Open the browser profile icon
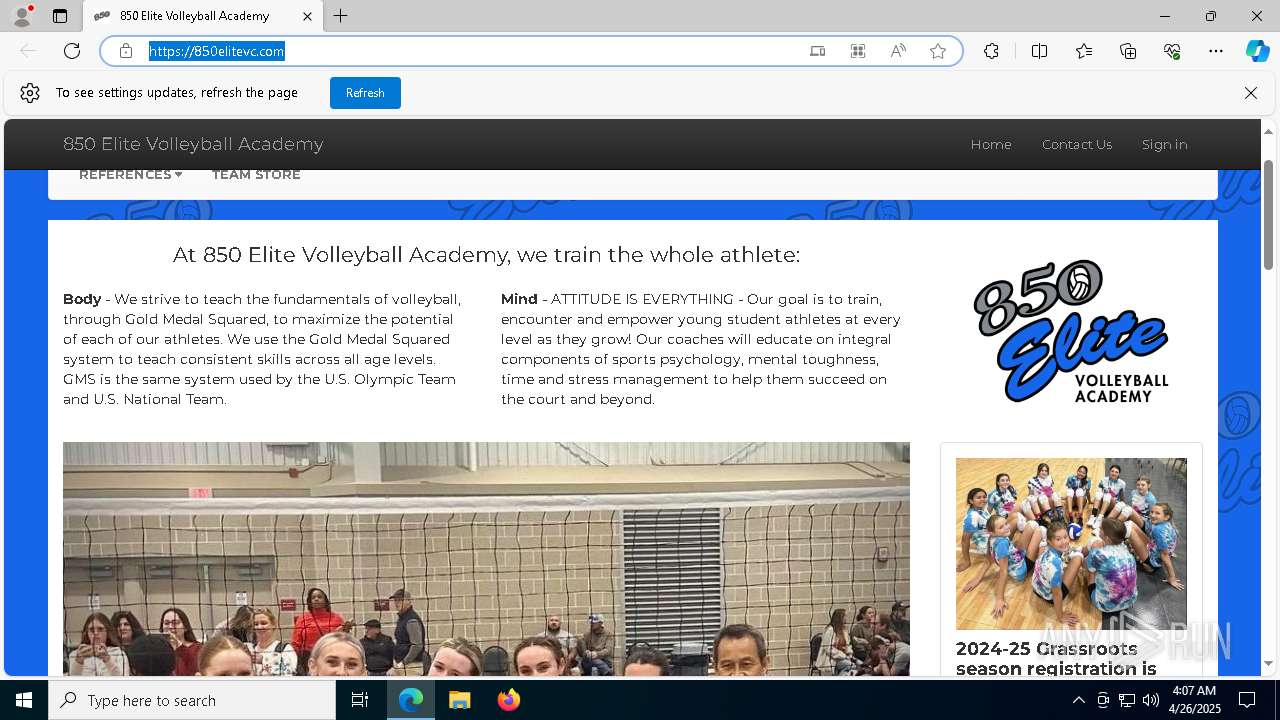The height and width of the screenshot is (720, 1280). click(21, 16)
